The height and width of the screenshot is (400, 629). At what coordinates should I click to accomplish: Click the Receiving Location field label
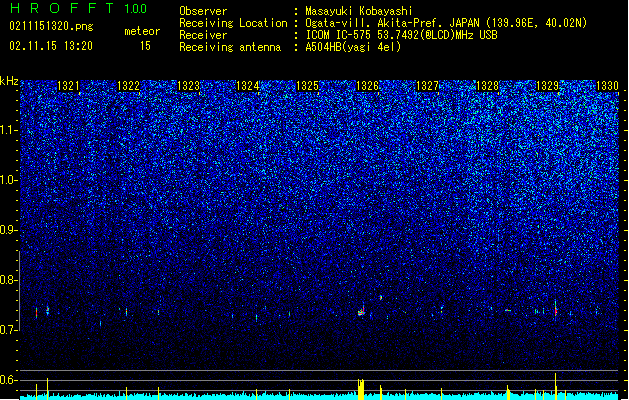pyautogui.click(x=233, y=23)
